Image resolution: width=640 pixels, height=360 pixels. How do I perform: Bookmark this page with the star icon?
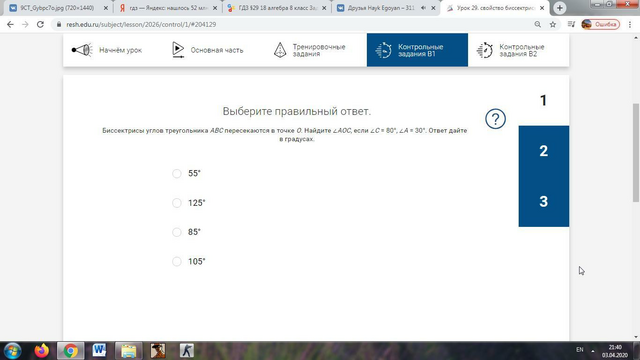click(x=553, y=24)
